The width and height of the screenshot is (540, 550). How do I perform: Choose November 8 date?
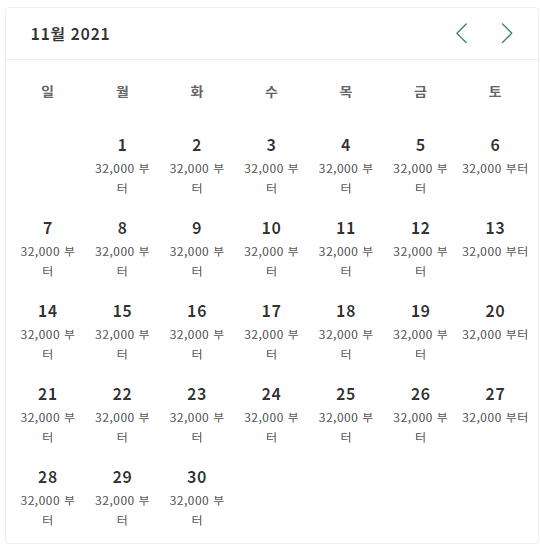click(122, 249)
